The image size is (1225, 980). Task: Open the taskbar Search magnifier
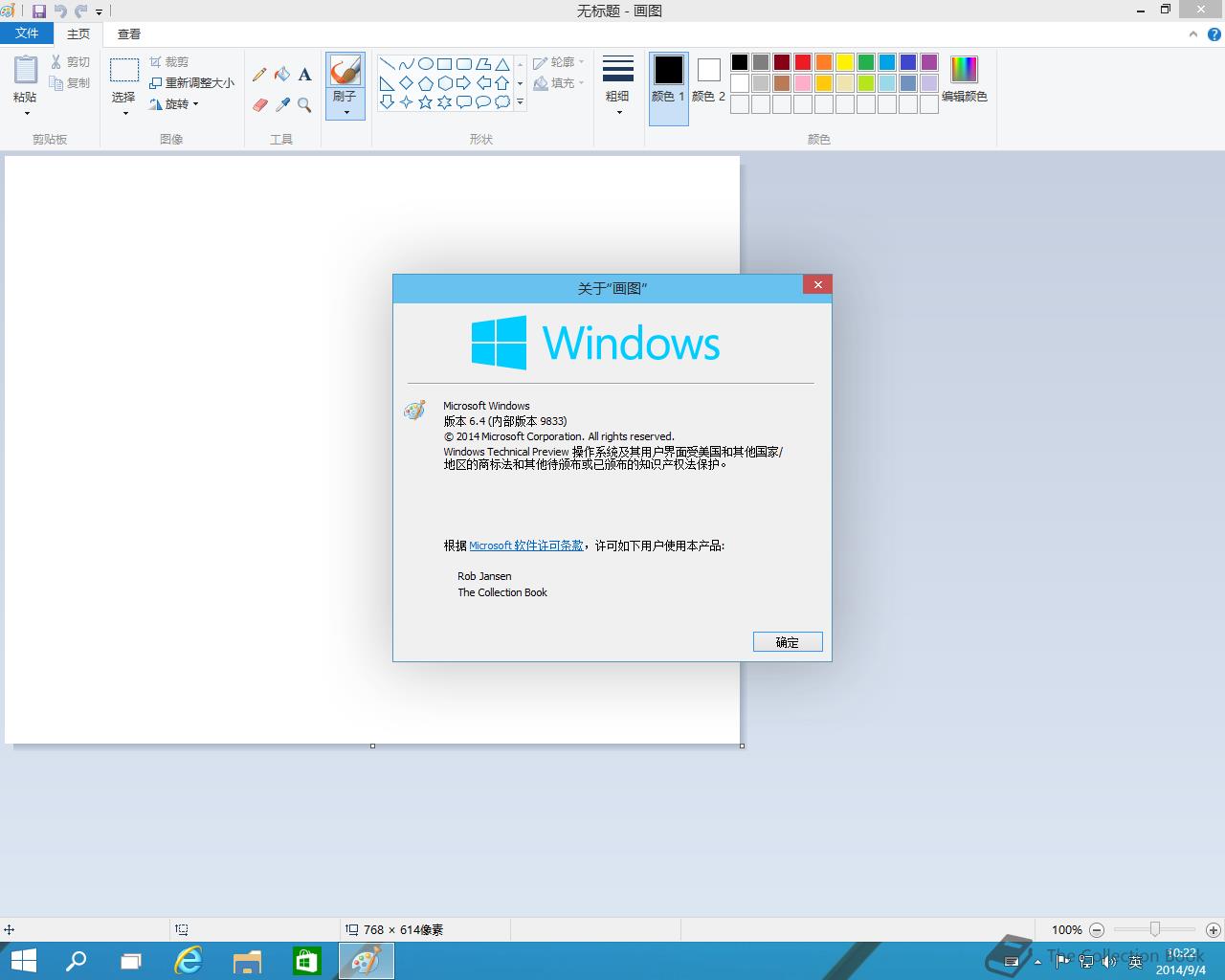[76, 961]
